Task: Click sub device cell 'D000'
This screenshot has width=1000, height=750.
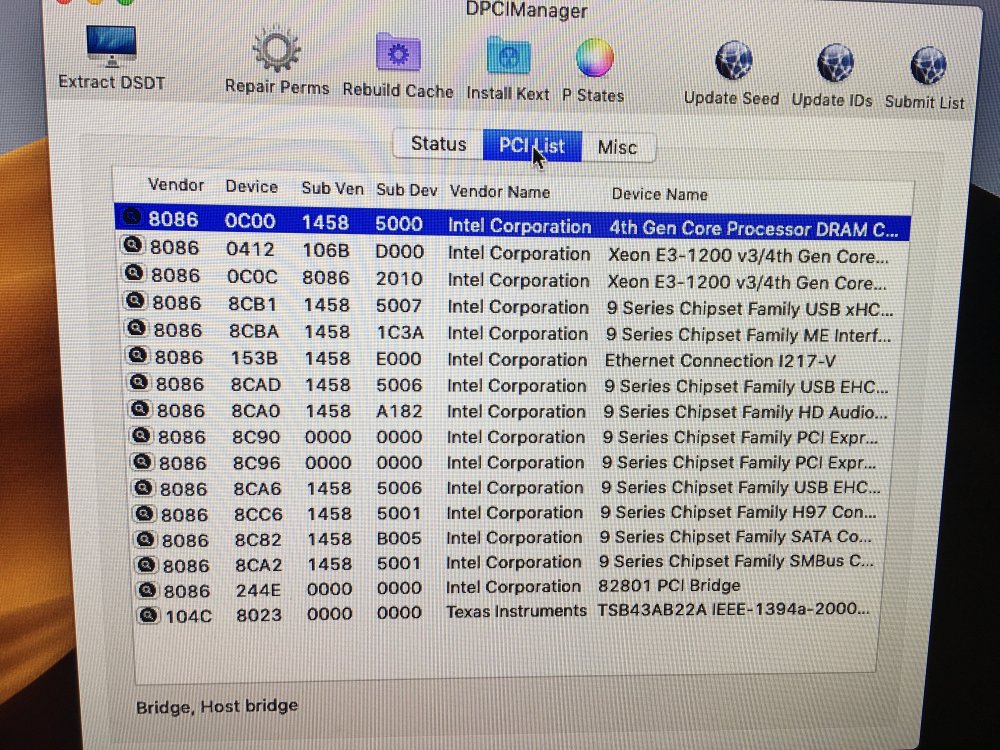Action: 399,252
